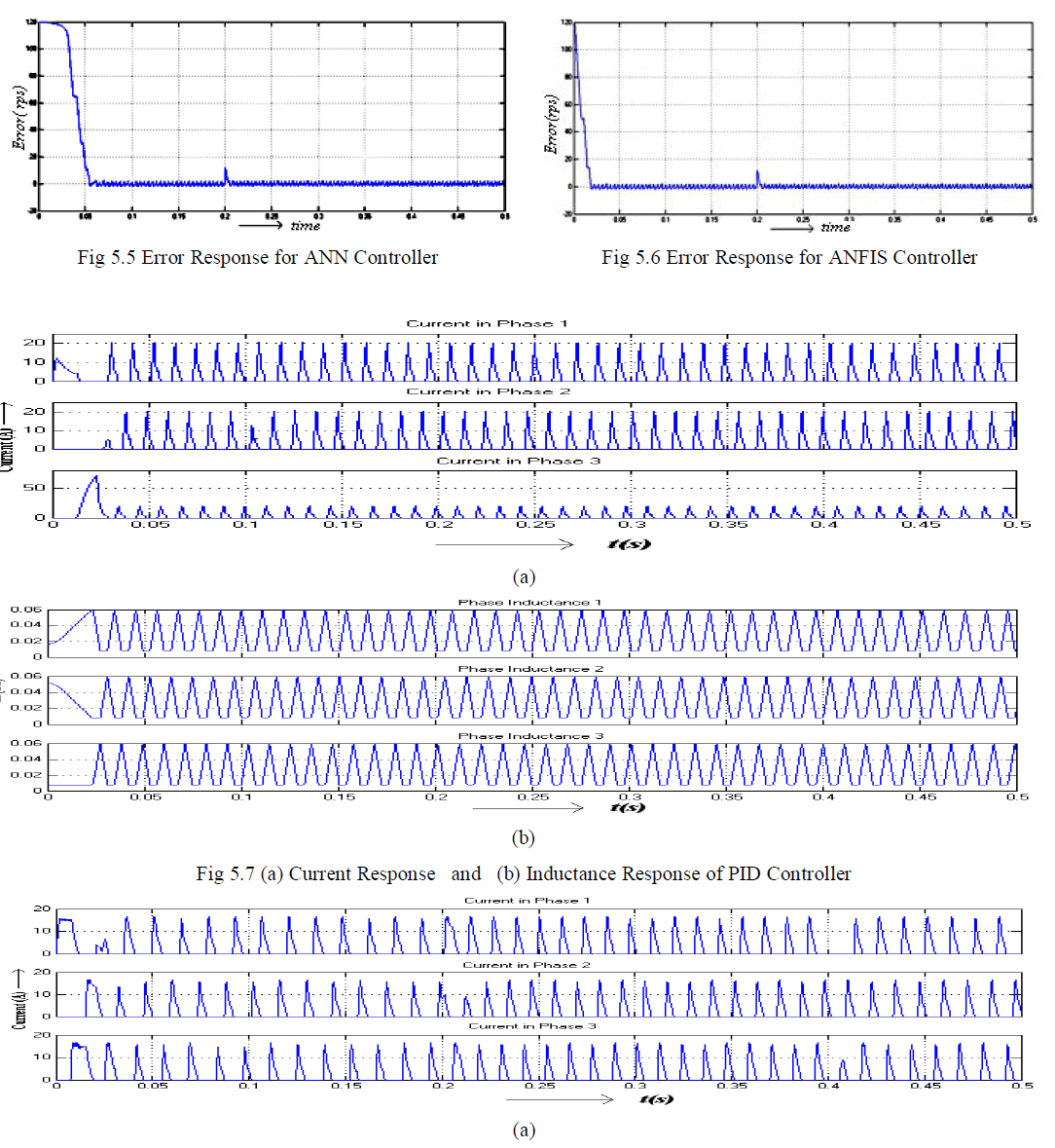The width and height of the screenshot is (1055, 1148).
Task: Select the Phase Inductance 1 waveform plot
Action: click(x=532, y=632)
